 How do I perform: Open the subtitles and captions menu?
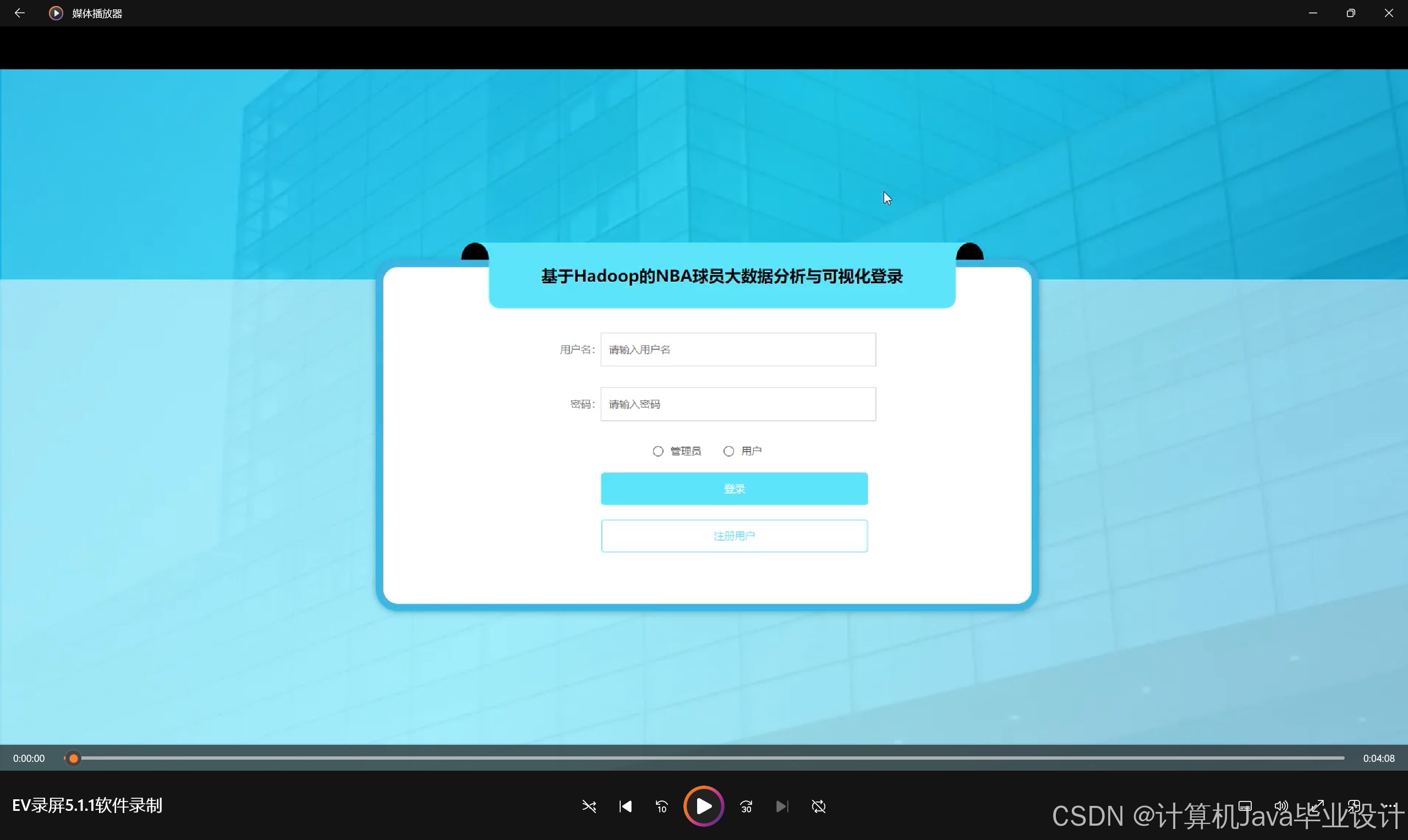pos(1245,805)
